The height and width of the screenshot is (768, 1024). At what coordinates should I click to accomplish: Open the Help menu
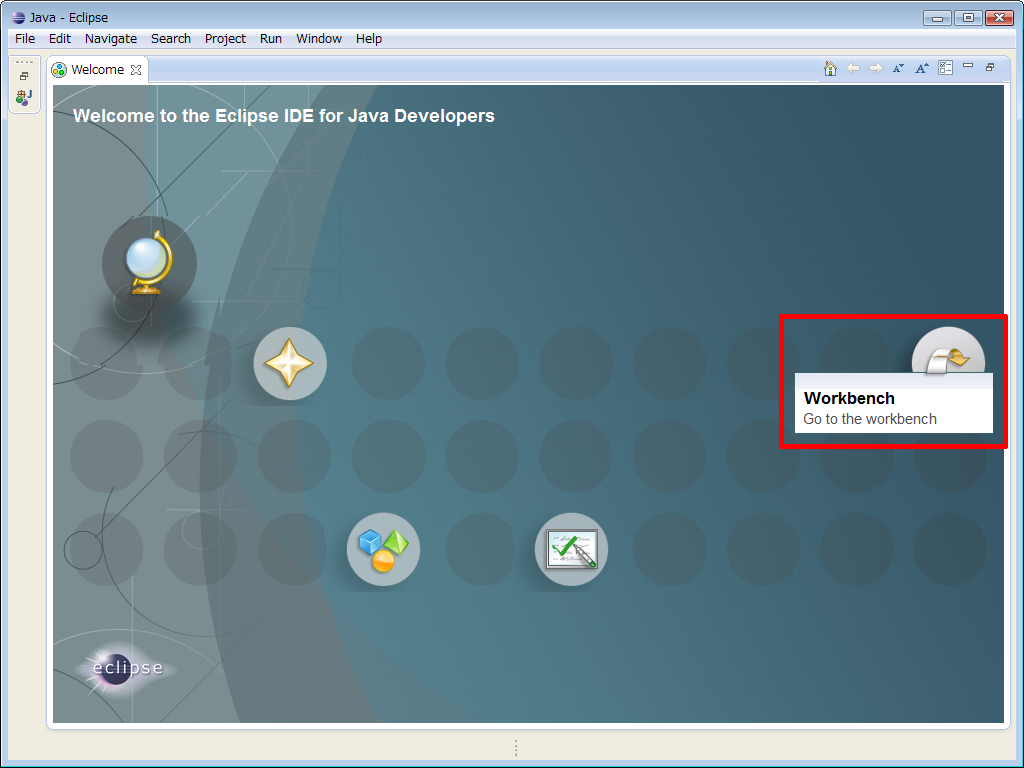coord(369,39)
